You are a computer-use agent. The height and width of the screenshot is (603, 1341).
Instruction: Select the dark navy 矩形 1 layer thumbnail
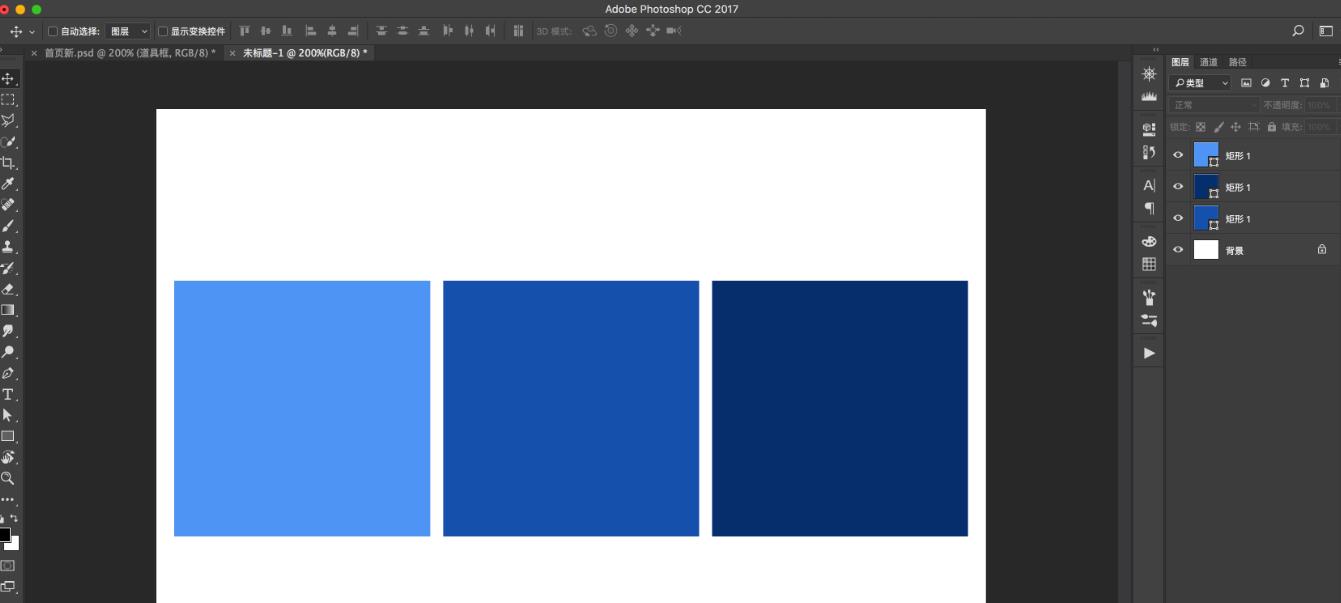[1205, 186]
